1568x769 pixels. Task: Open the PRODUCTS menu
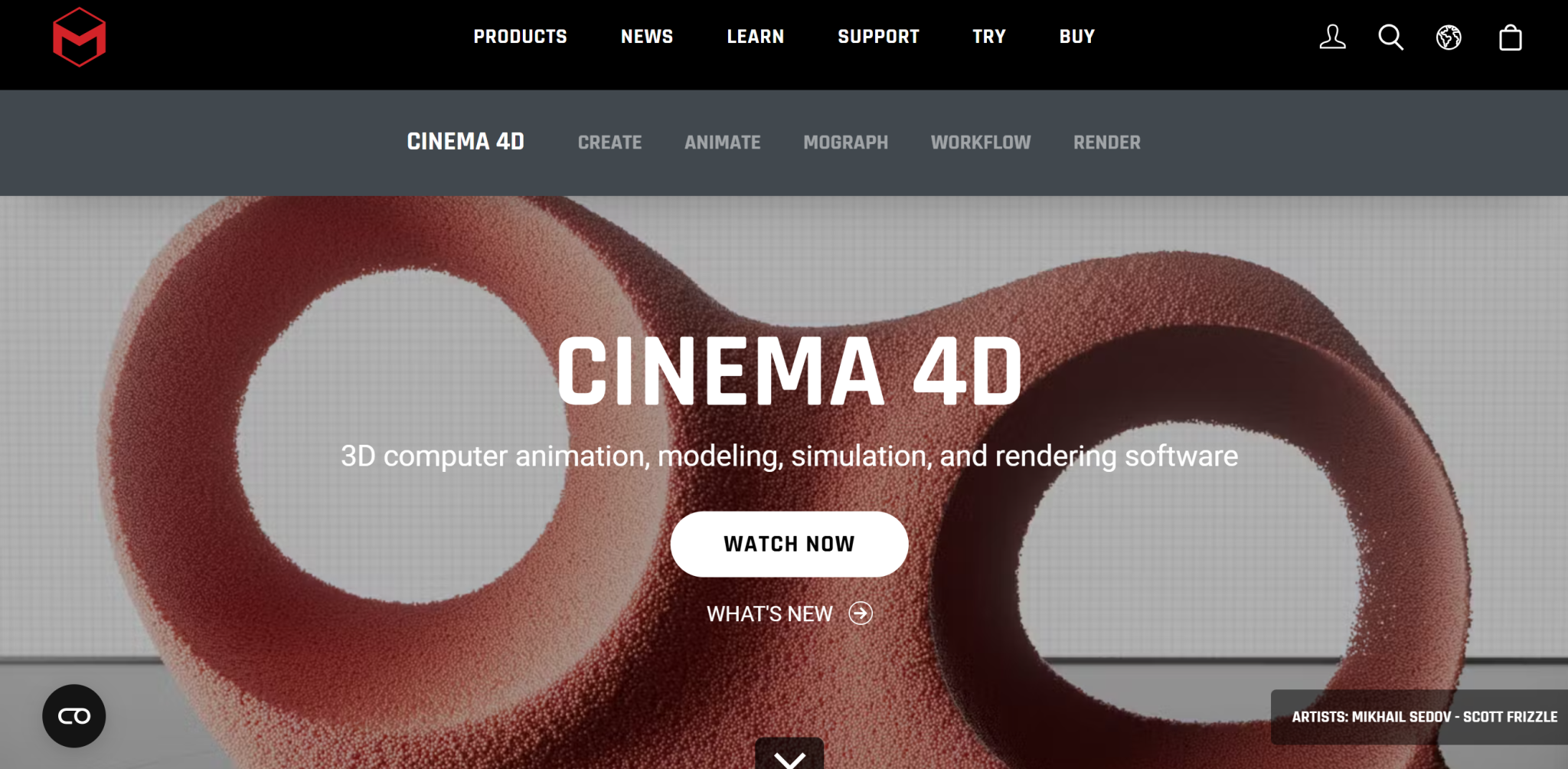(520, 36)
